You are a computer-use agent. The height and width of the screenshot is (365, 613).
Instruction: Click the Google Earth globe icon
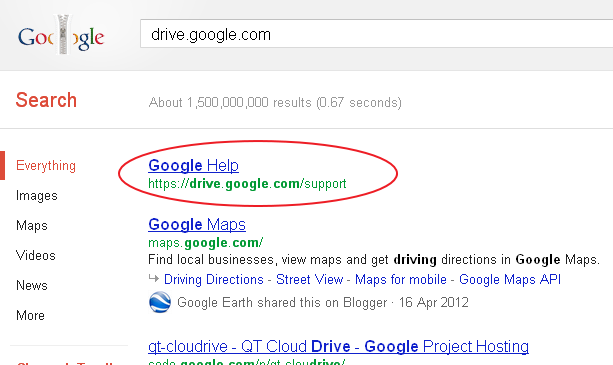click(x=160, y=302)
